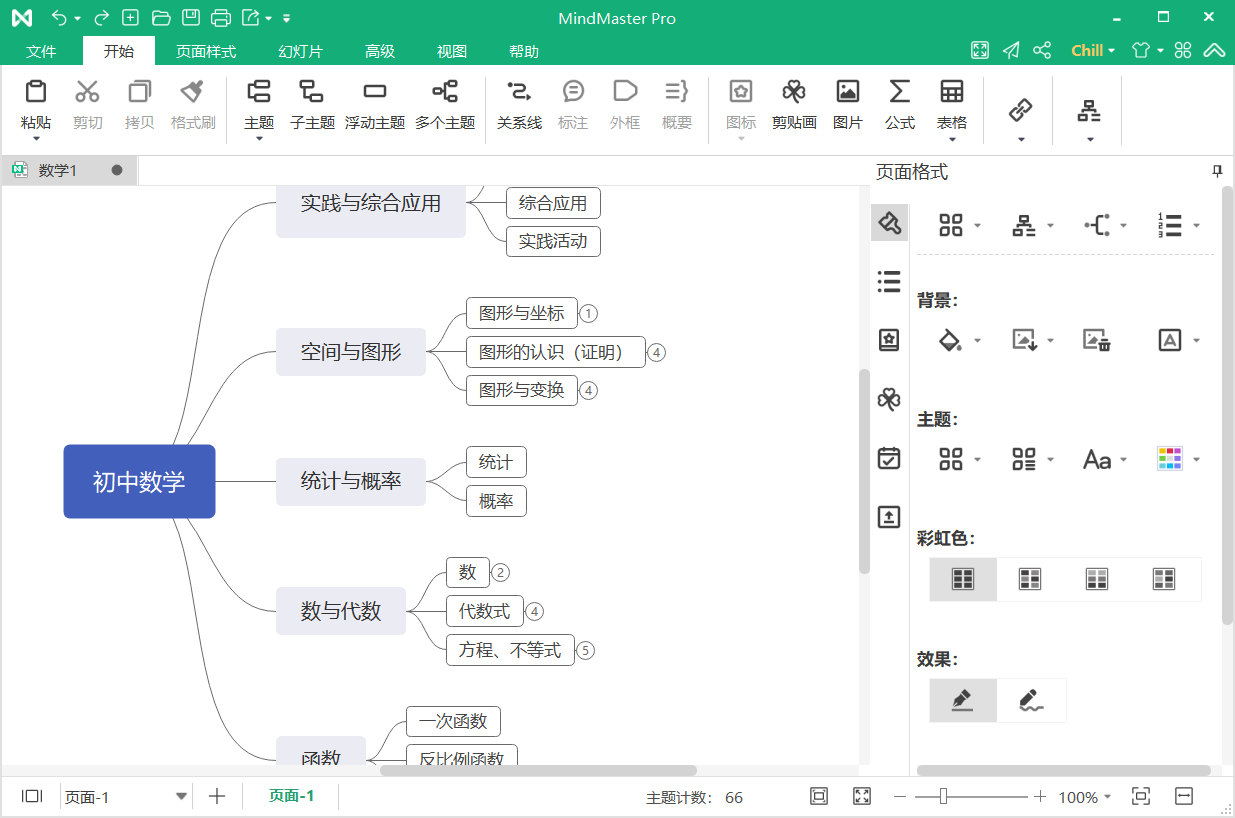The height and width of the screenshot is (818, 1235).
Task: Select the 方程、不等式 subtopic
Action: [510, 650]
